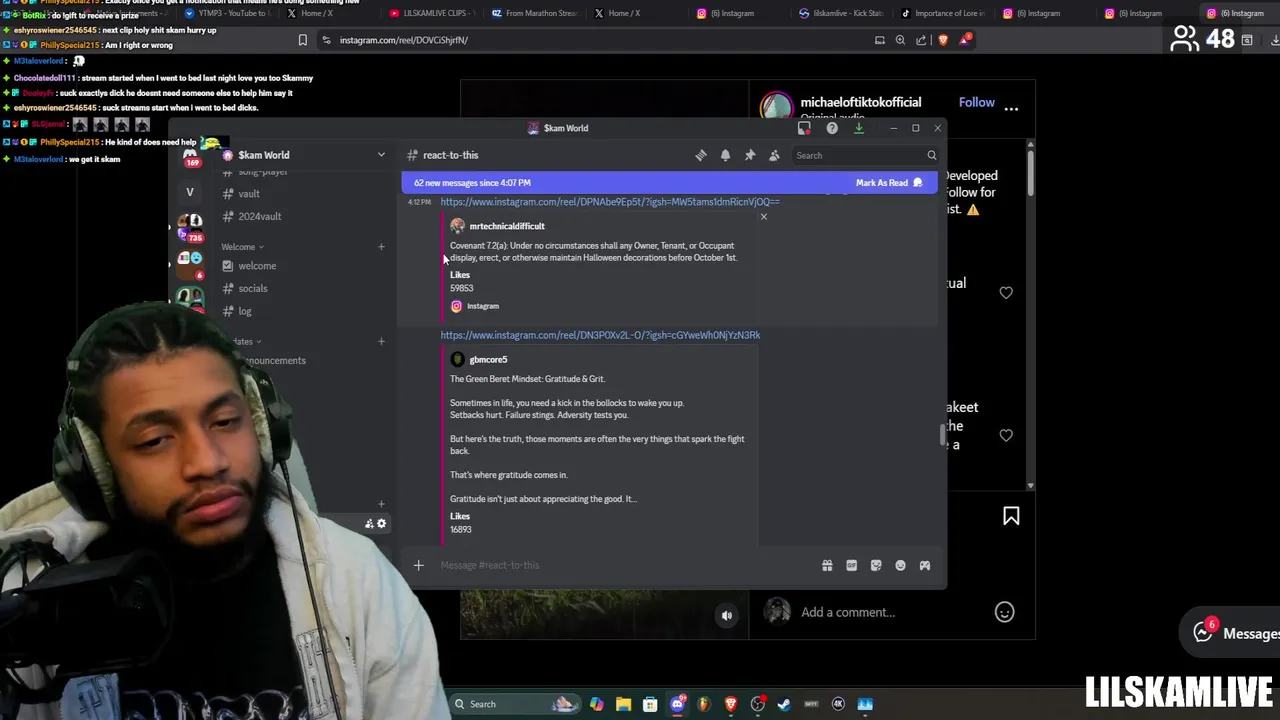The width and height of the screenshot is (1280, 720).
Task: Open the sticker picker
Action: pos(876,565)
